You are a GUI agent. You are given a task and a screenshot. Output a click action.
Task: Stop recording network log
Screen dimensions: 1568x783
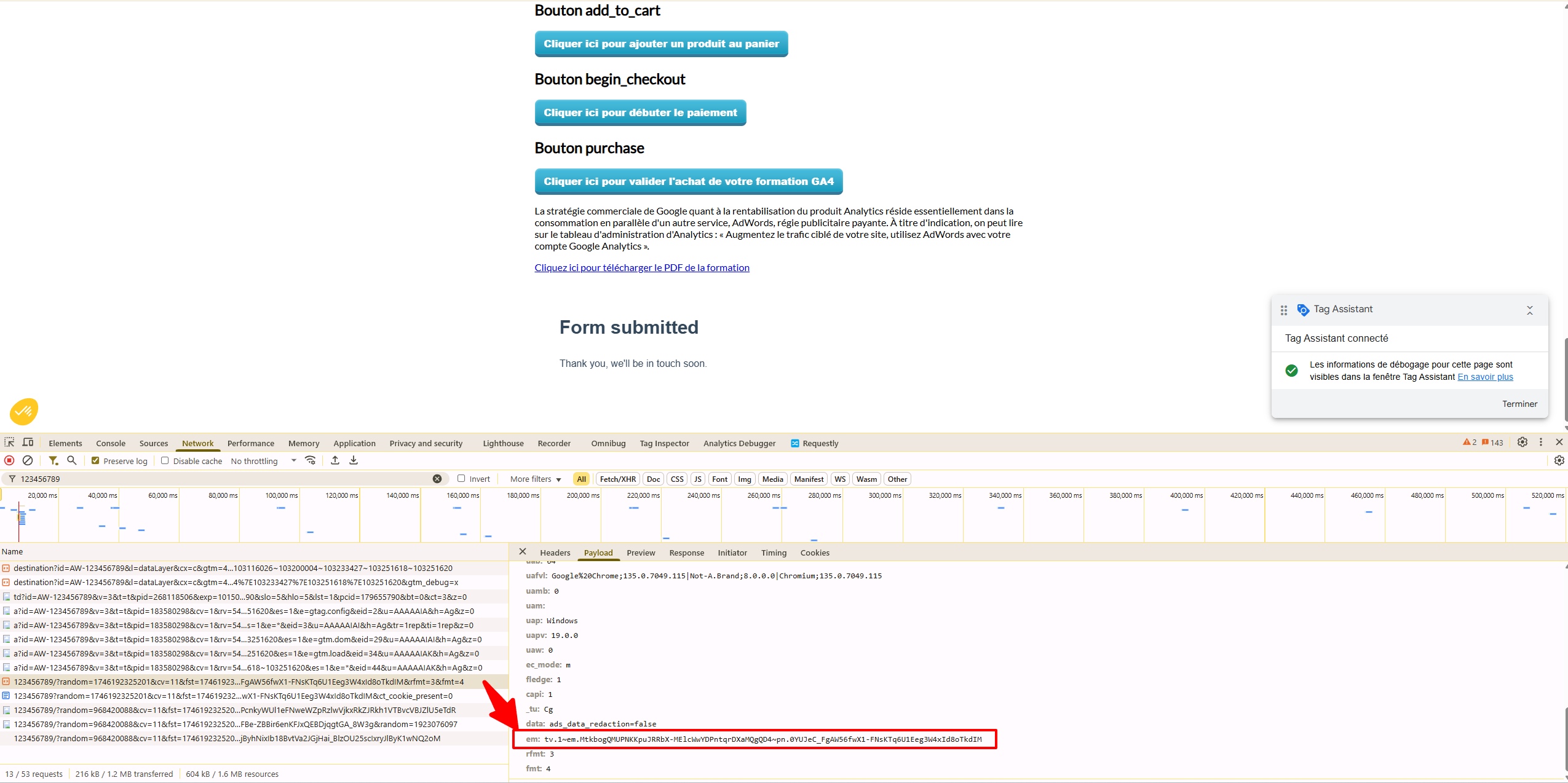(x=9, y=460)
